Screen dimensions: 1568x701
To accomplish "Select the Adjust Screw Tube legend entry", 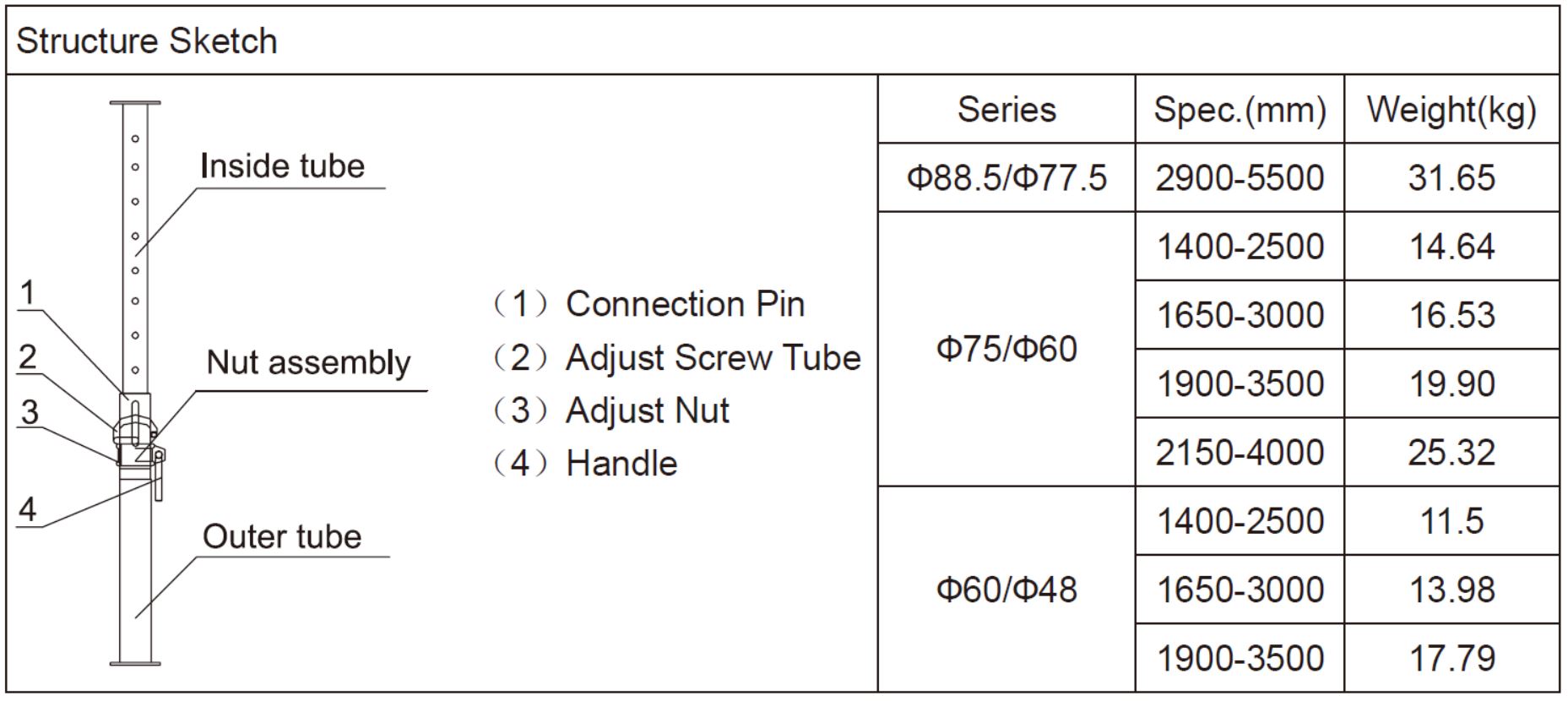I will 676,357.
